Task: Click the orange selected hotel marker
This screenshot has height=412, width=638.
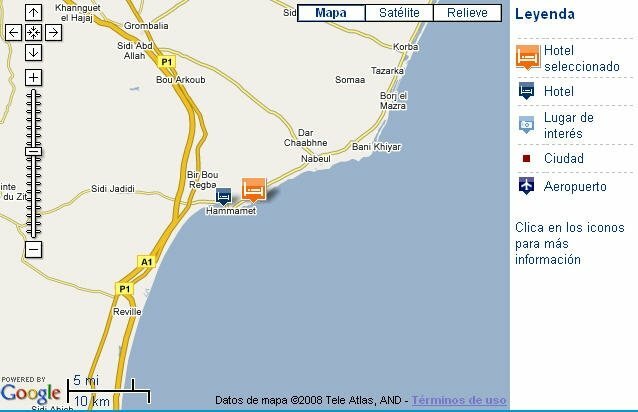Action: (254, 190)
